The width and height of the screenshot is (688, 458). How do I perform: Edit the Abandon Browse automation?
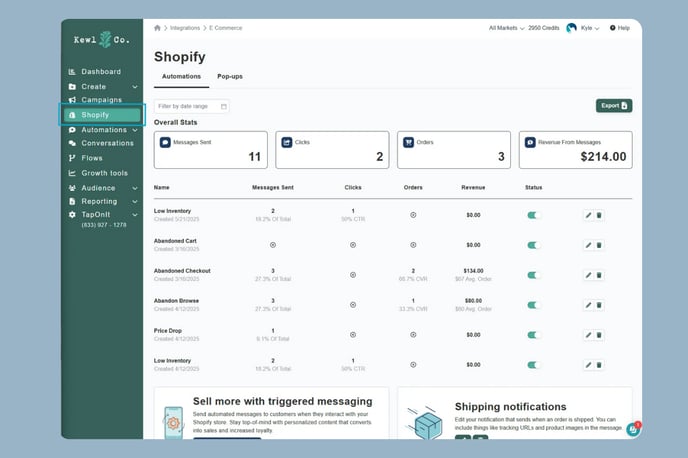588,305
